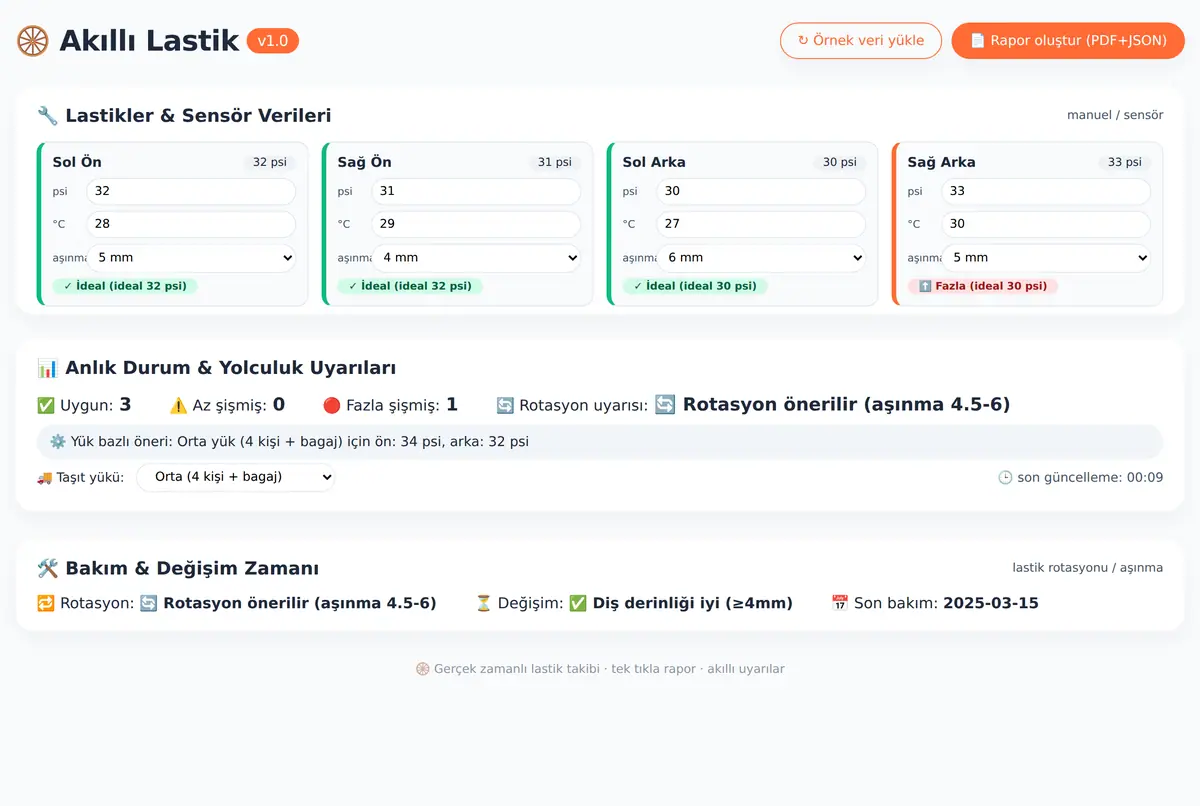Edit the Sağ Ön psi field

(x=476, y=191)
